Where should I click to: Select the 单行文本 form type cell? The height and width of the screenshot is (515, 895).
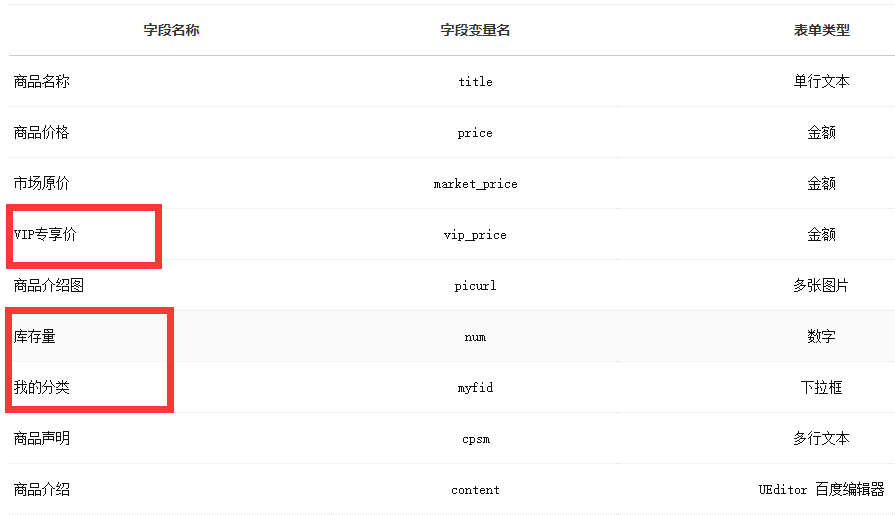[x=821, y=82]
